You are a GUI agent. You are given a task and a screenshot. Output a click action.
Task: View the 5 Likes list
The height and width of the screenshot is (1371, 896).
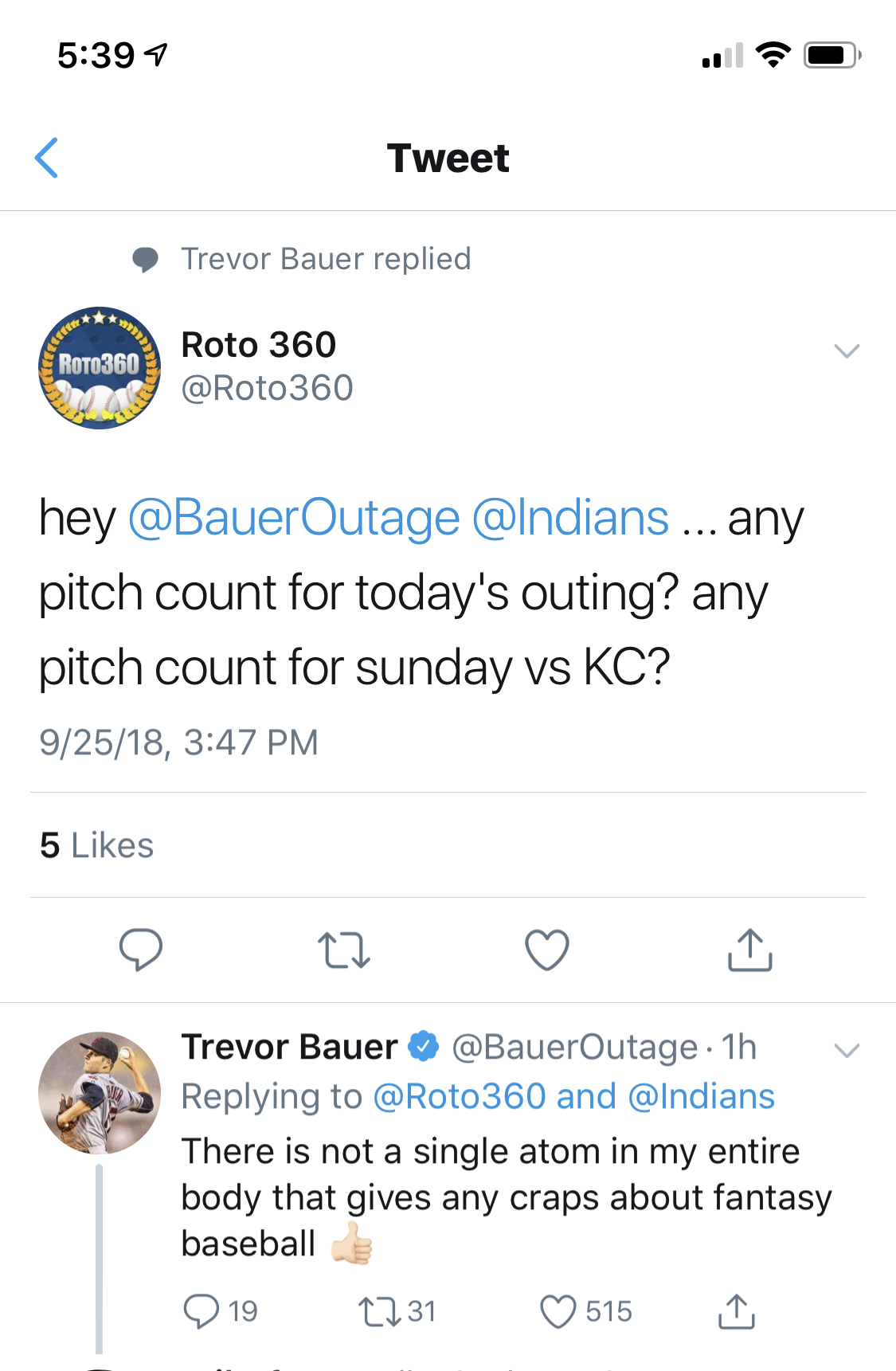(96, 845)
